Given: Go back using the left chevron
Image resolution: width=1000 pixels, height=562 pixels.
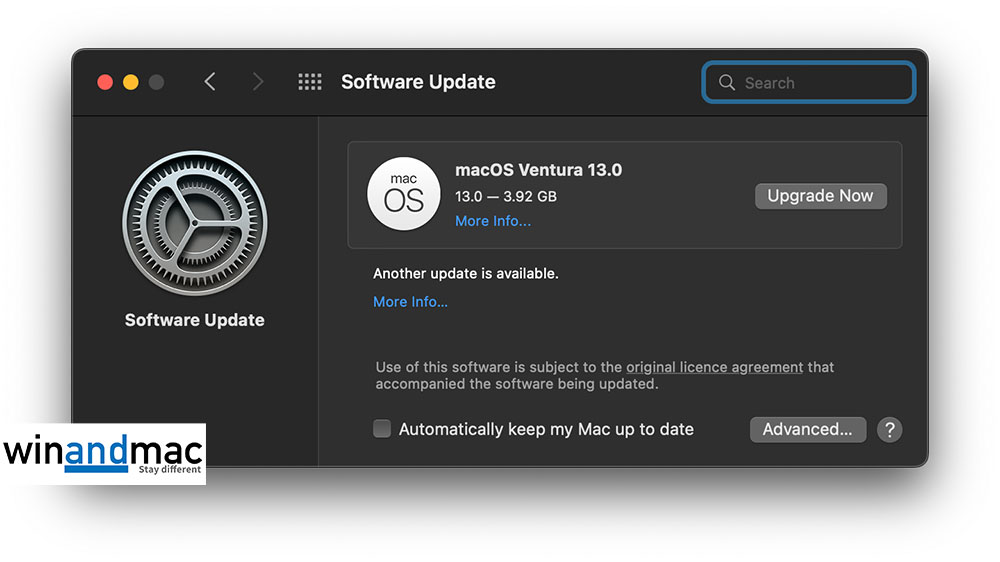Looking at the screenshot, I should tap(210, 82).
